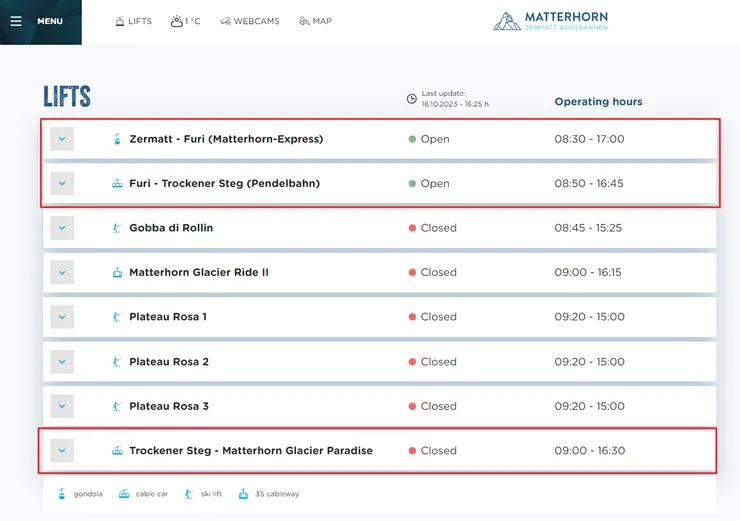Check the weather item showing 1 °C
The height and width of the screenshot is (521, 740).
(185, 21)
